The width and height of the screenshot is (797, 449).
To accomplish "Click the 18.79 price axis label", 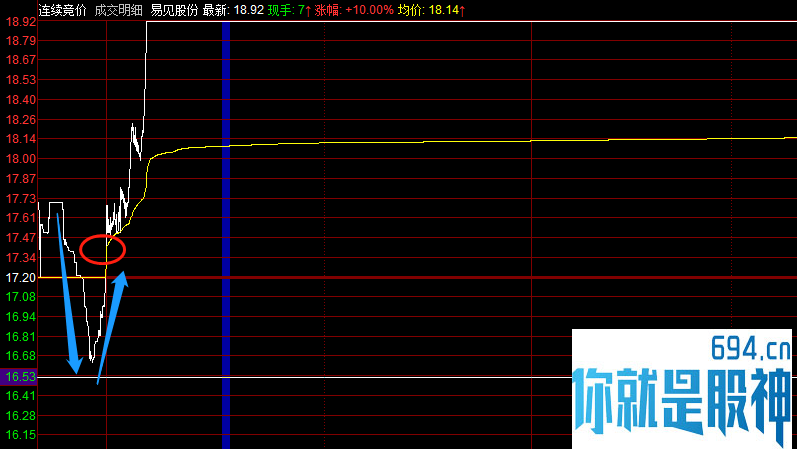I will [21, 41].
